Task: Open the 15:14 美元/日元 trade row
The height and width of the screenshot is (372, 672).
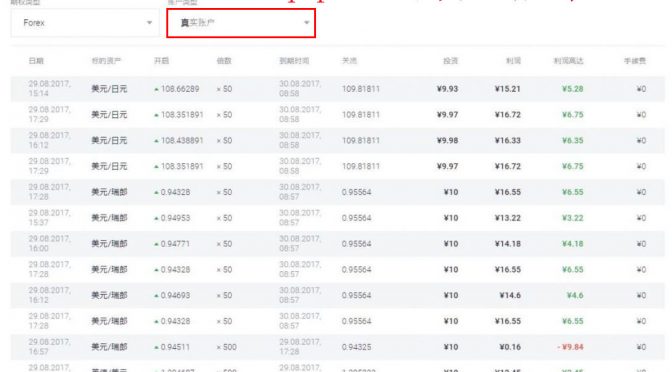Action: click(x=338, y=89)
